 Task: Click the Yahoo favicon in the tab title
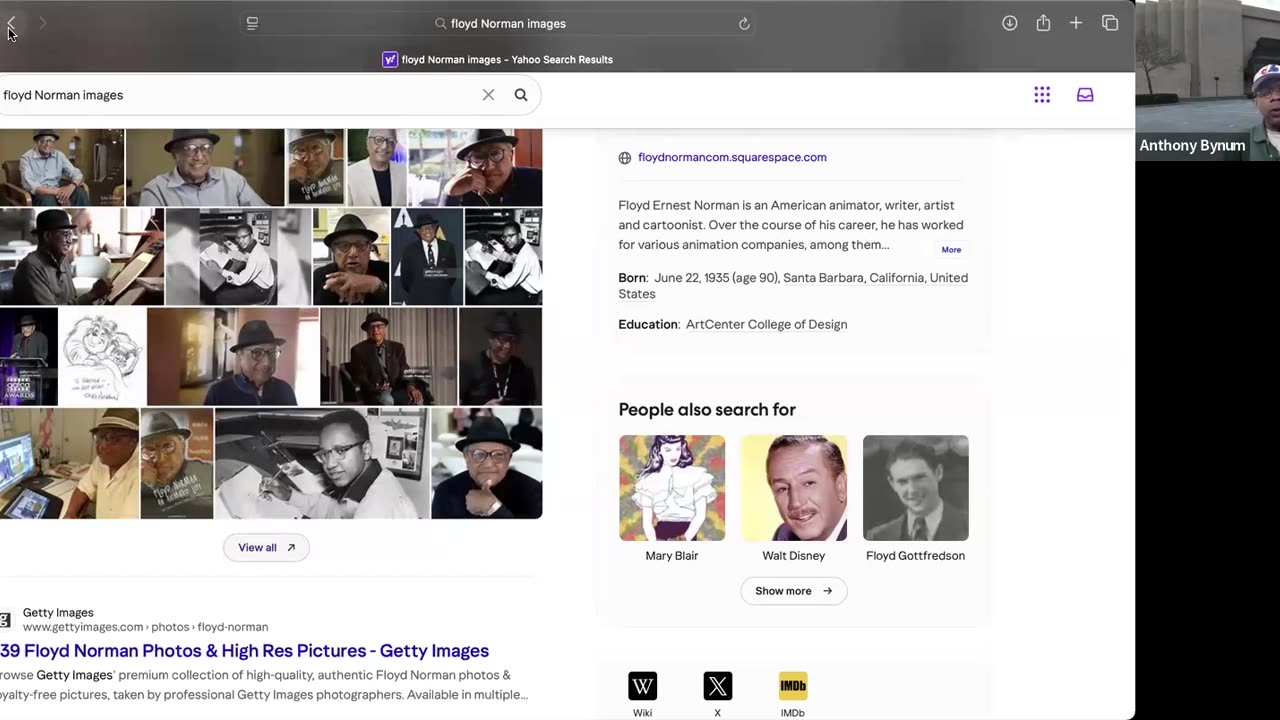click(390, 60)
